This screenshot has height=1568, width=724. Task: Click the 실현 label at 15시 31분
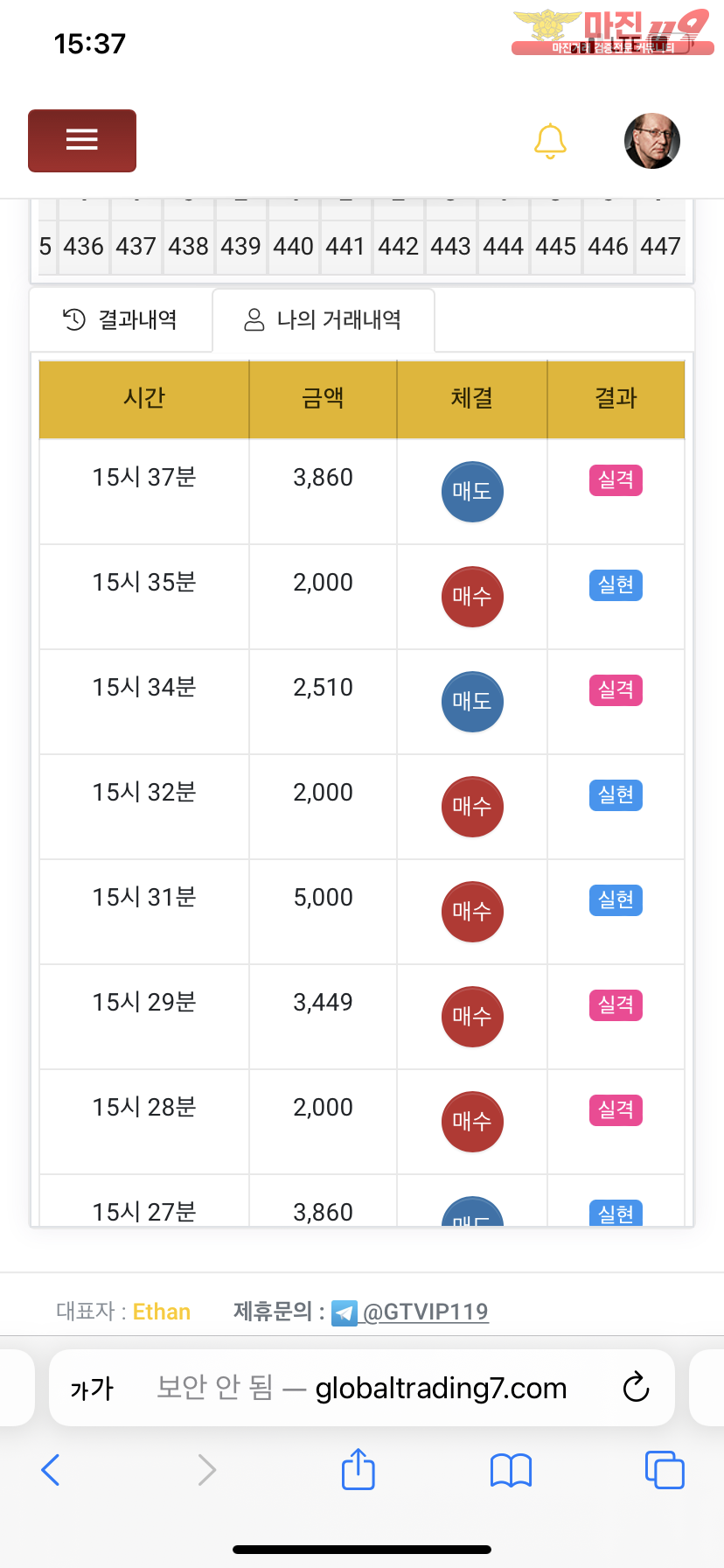(x=616, y=899)
